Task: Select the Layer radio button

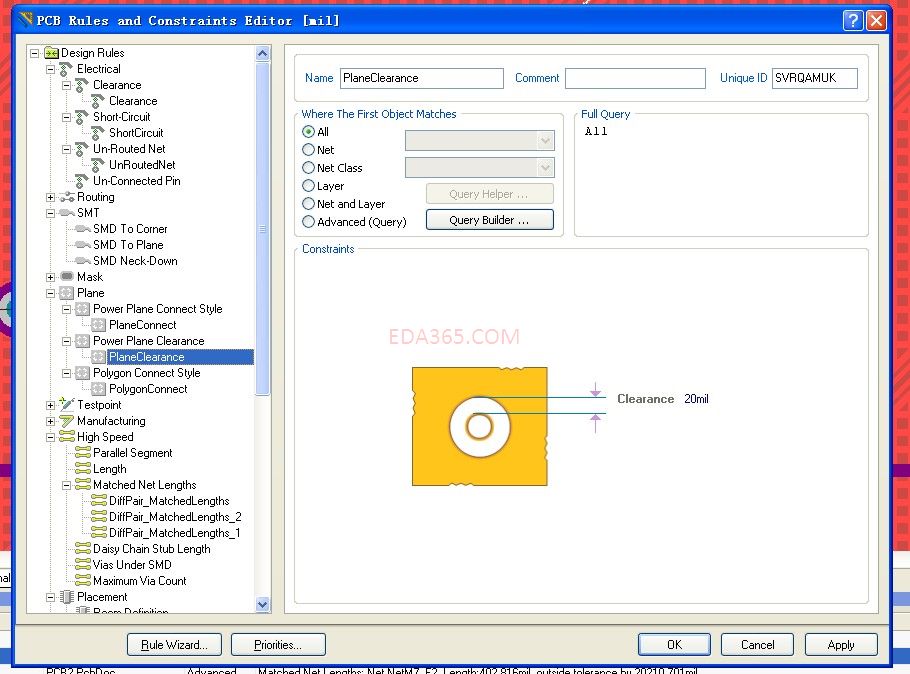Action: [x=309, y=186]
